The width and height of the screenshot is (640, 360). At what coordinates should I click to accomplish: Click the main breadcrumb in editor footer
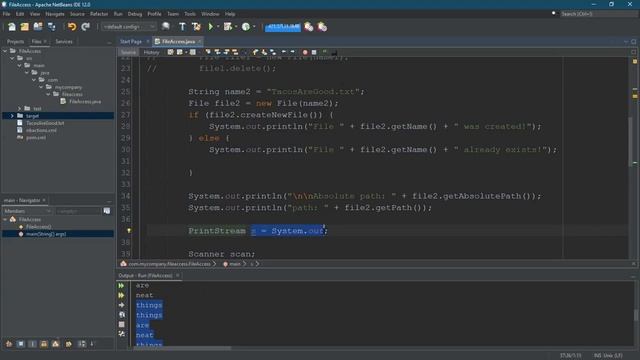235,264
